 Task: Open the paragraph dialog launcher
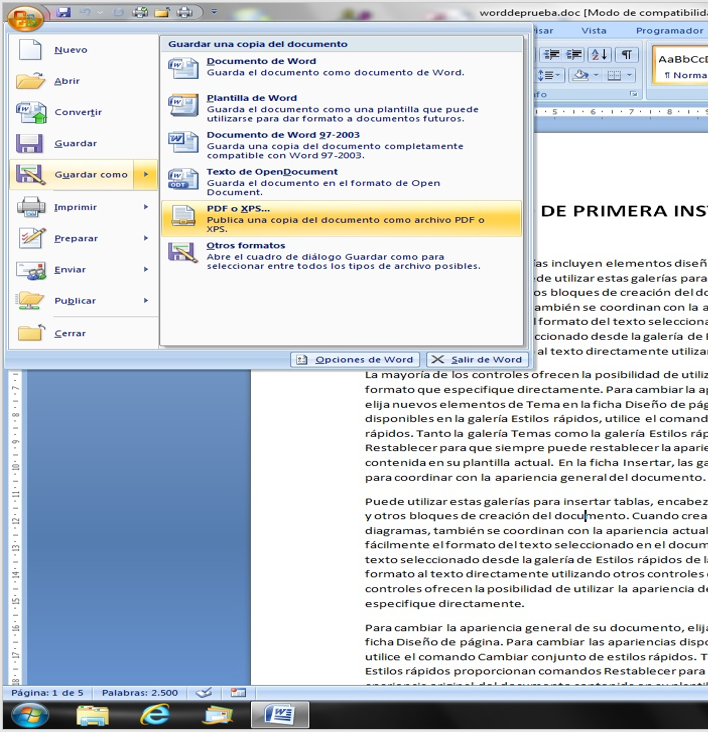[x=633, y=94]
